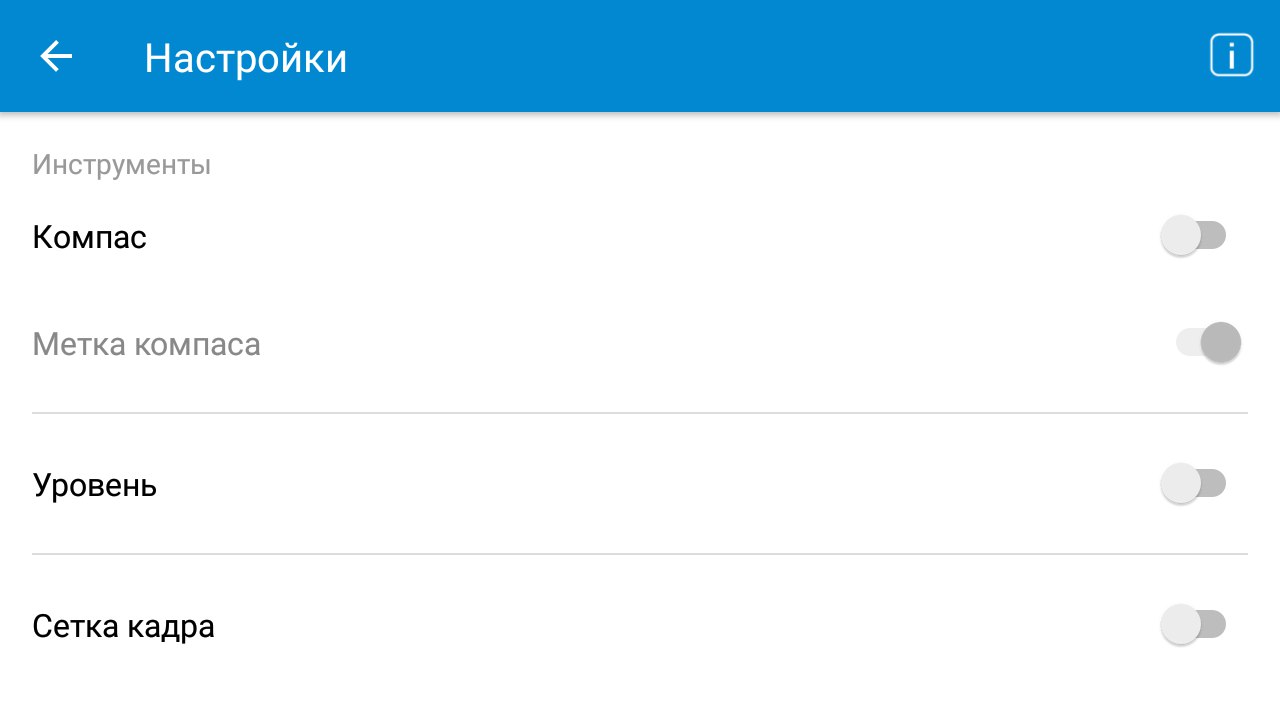Tap the back arrow in the header
The image size is (1280, 720).
pos(56,57)
